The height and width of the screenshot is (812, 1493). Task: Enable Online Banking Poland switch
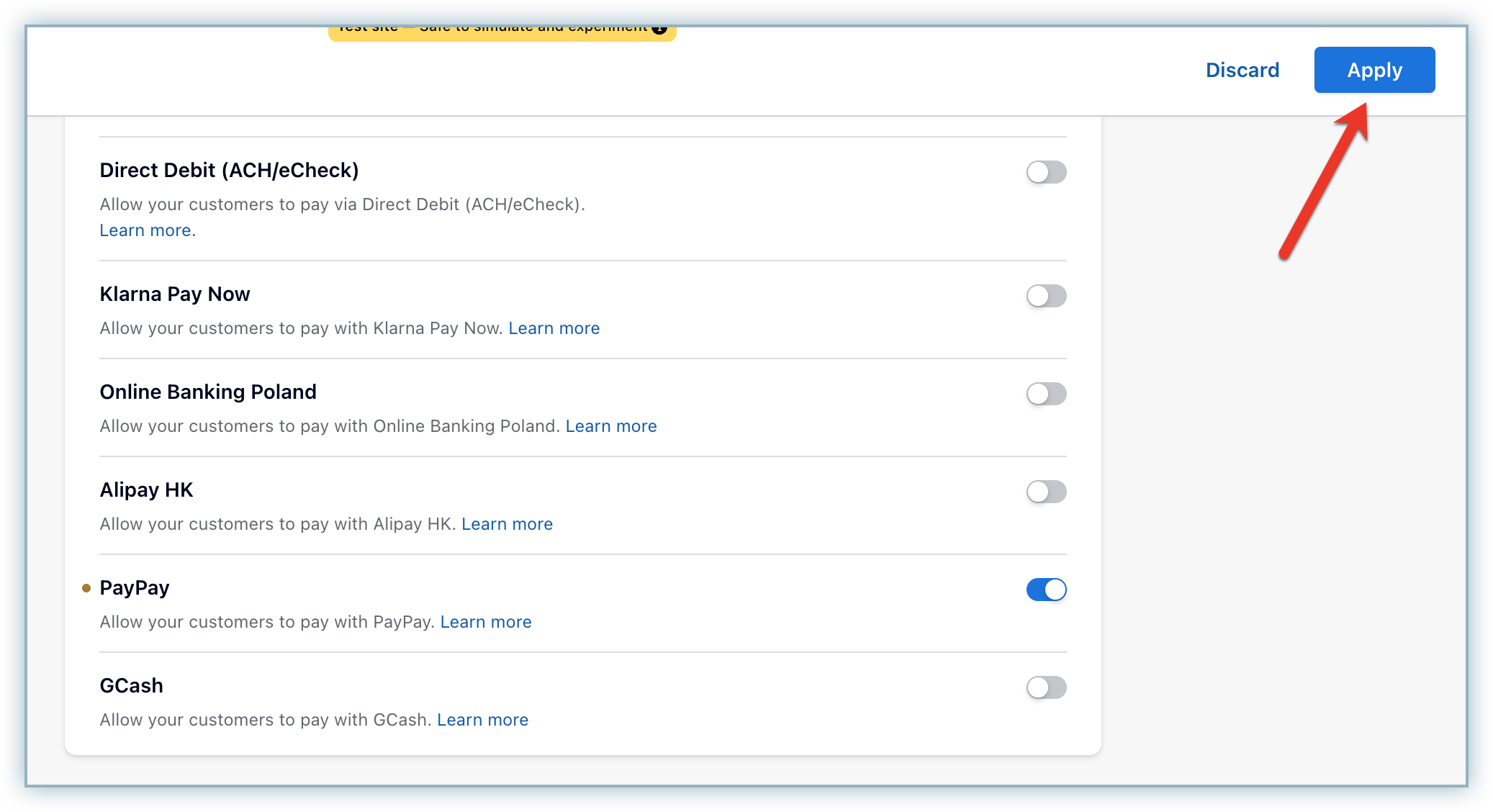1046,394
